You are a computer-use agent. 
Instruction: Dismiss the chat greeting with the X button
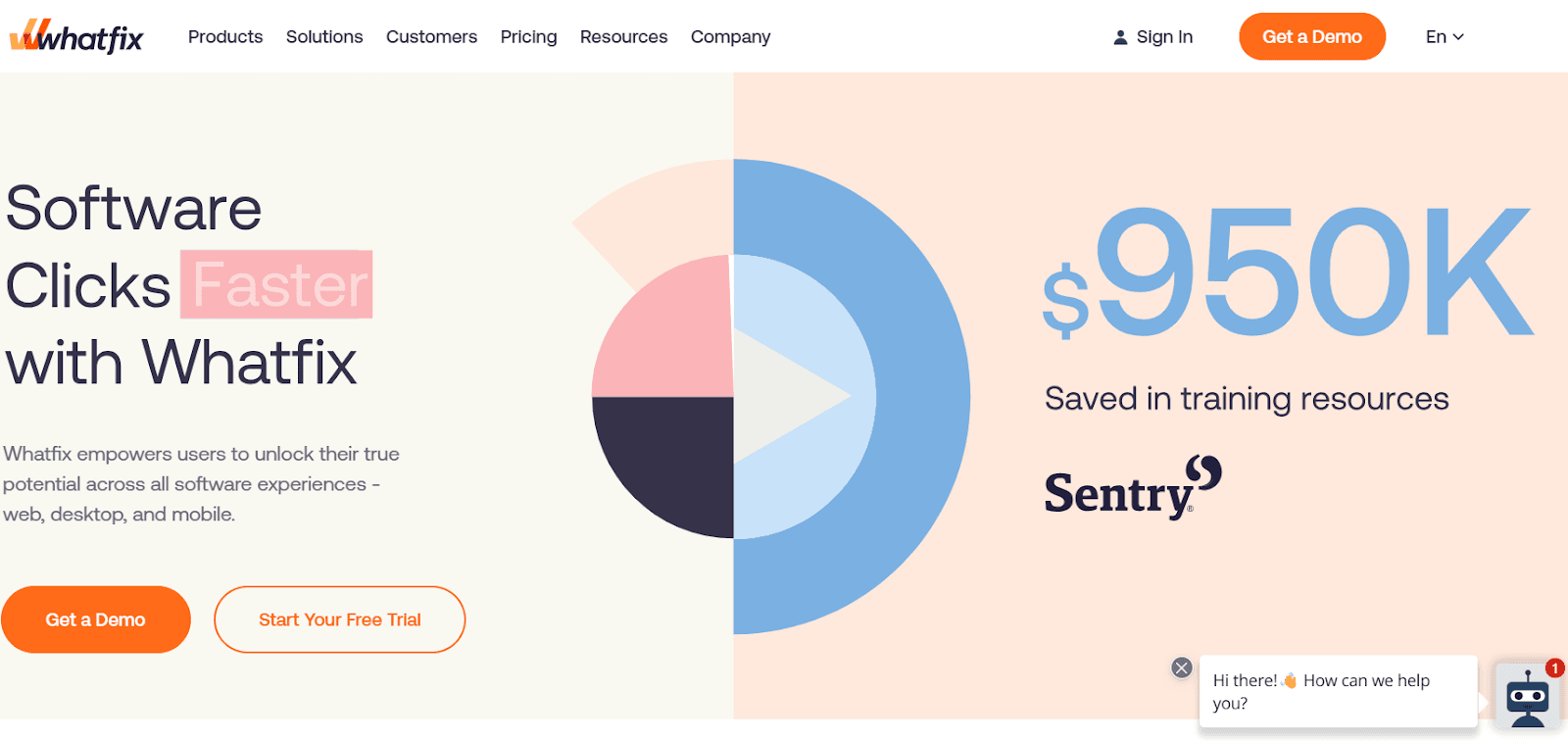[1180, 668]
